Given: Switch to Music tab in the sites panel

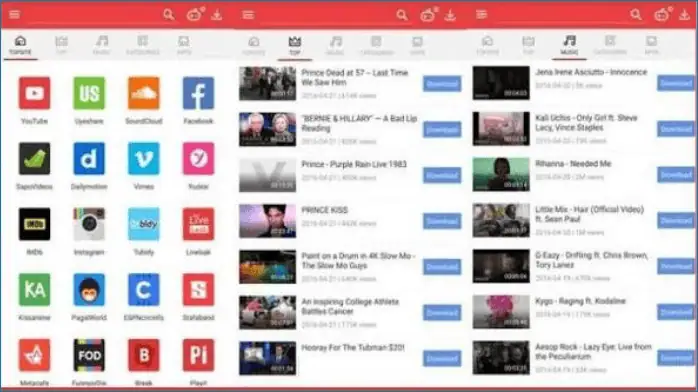Looking at the screenshot, I should tap(101, 45).
